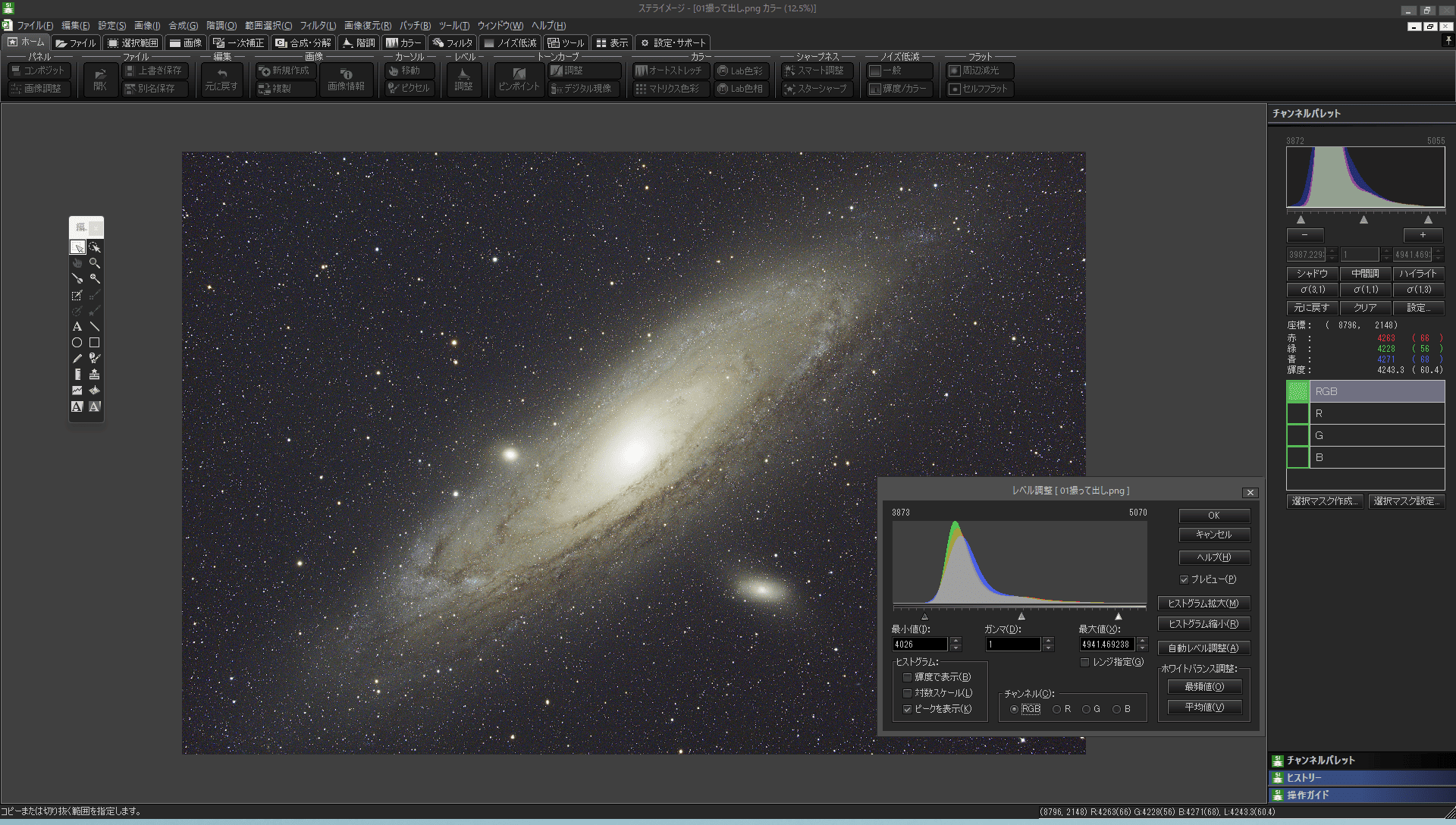Uncheck the プレビュー preview checkbox

1184,579
